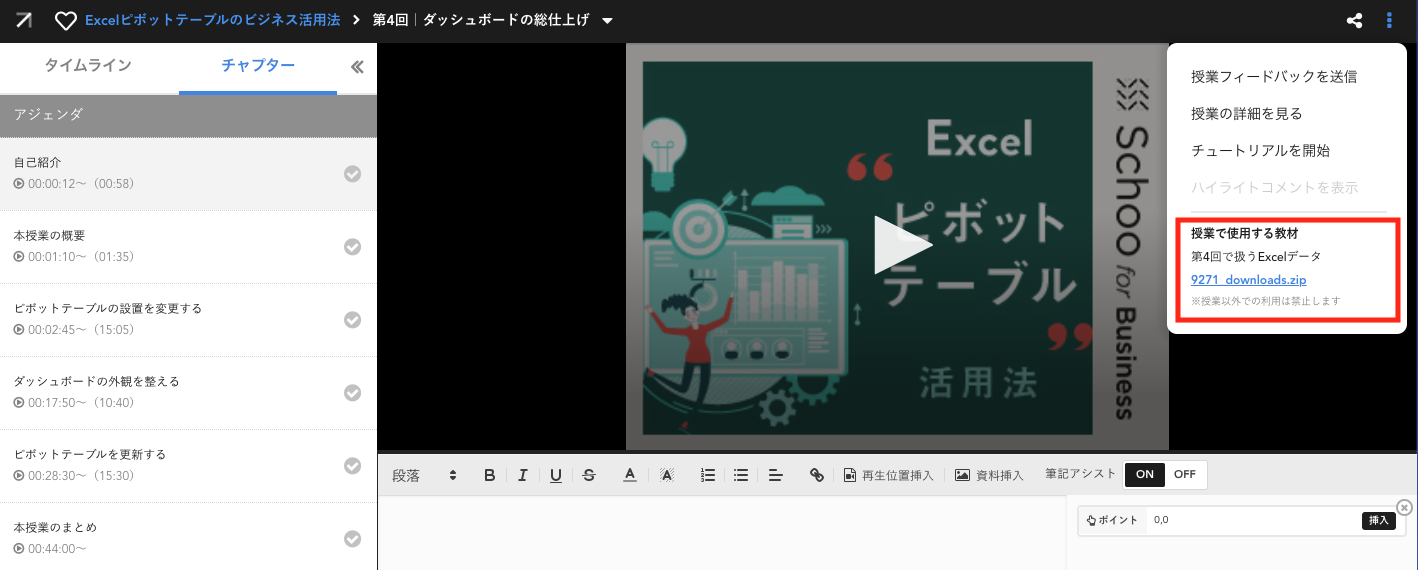Click check mark for ダッシュボードの外観を整える
The image size is (1418, 570).
[352, 393]
